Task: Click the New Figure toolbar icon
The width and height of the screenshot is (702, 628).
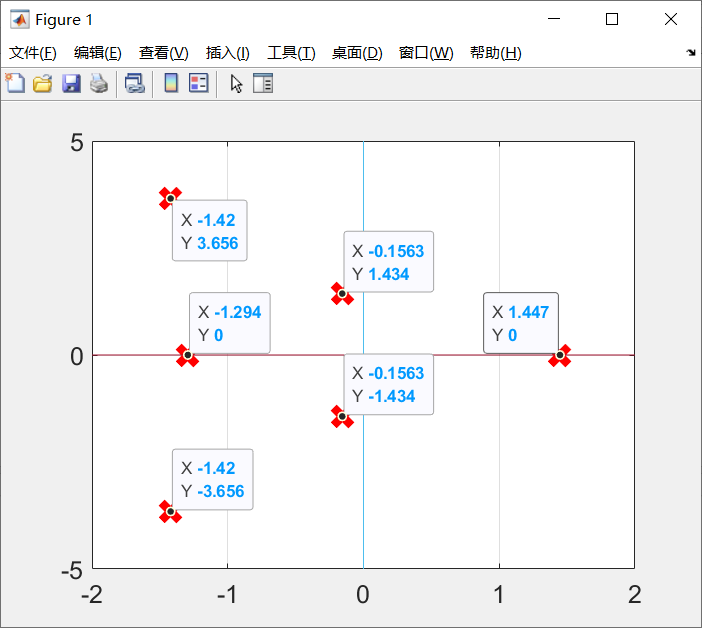Action: [x=16, y=83]
